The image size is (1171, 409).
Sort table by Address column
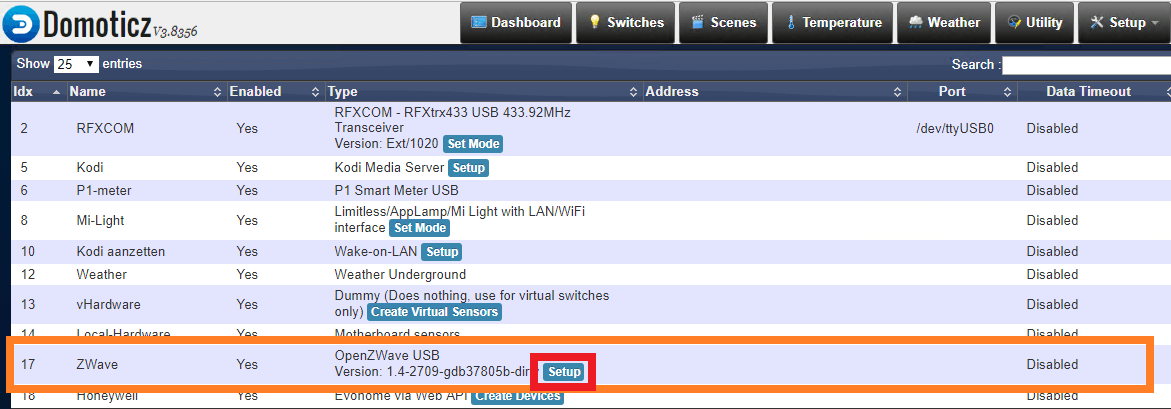point(774,92)
